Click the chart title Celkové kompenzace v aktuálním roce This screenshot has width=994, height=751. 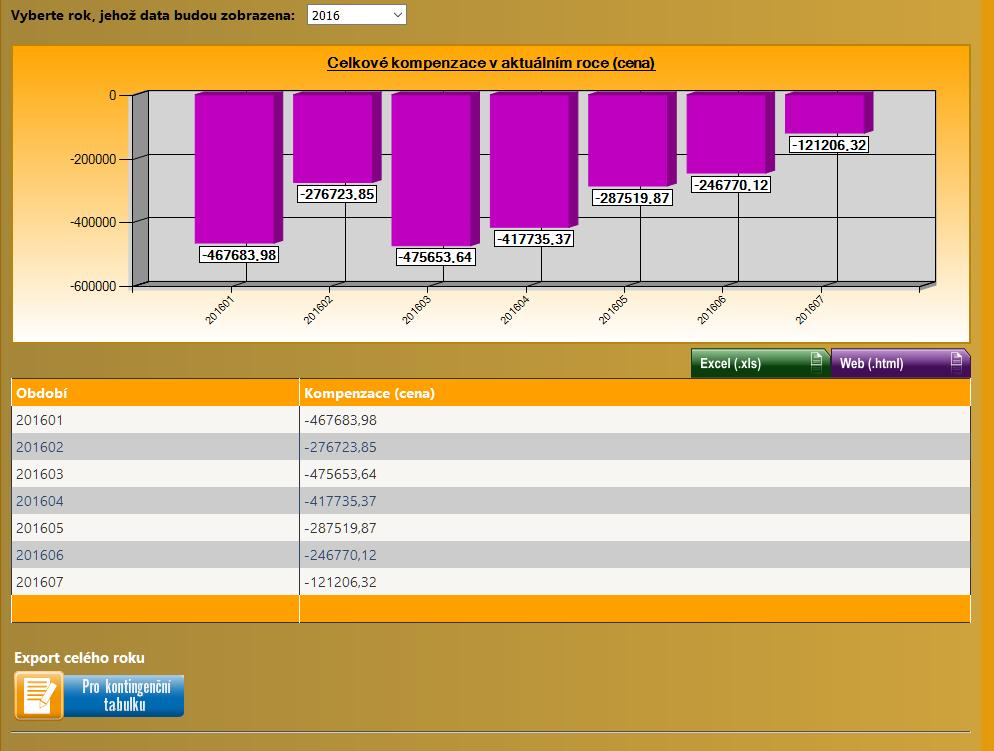491,63
